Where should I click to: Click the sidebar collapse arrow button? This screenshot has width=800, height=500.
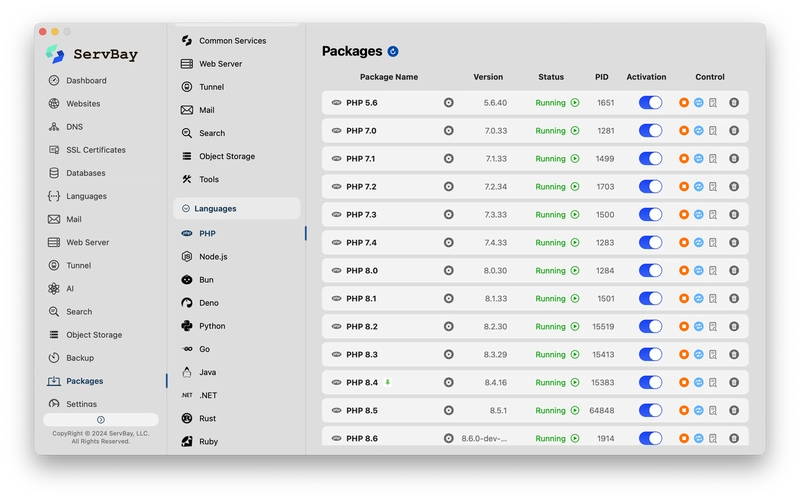(101, 419)
